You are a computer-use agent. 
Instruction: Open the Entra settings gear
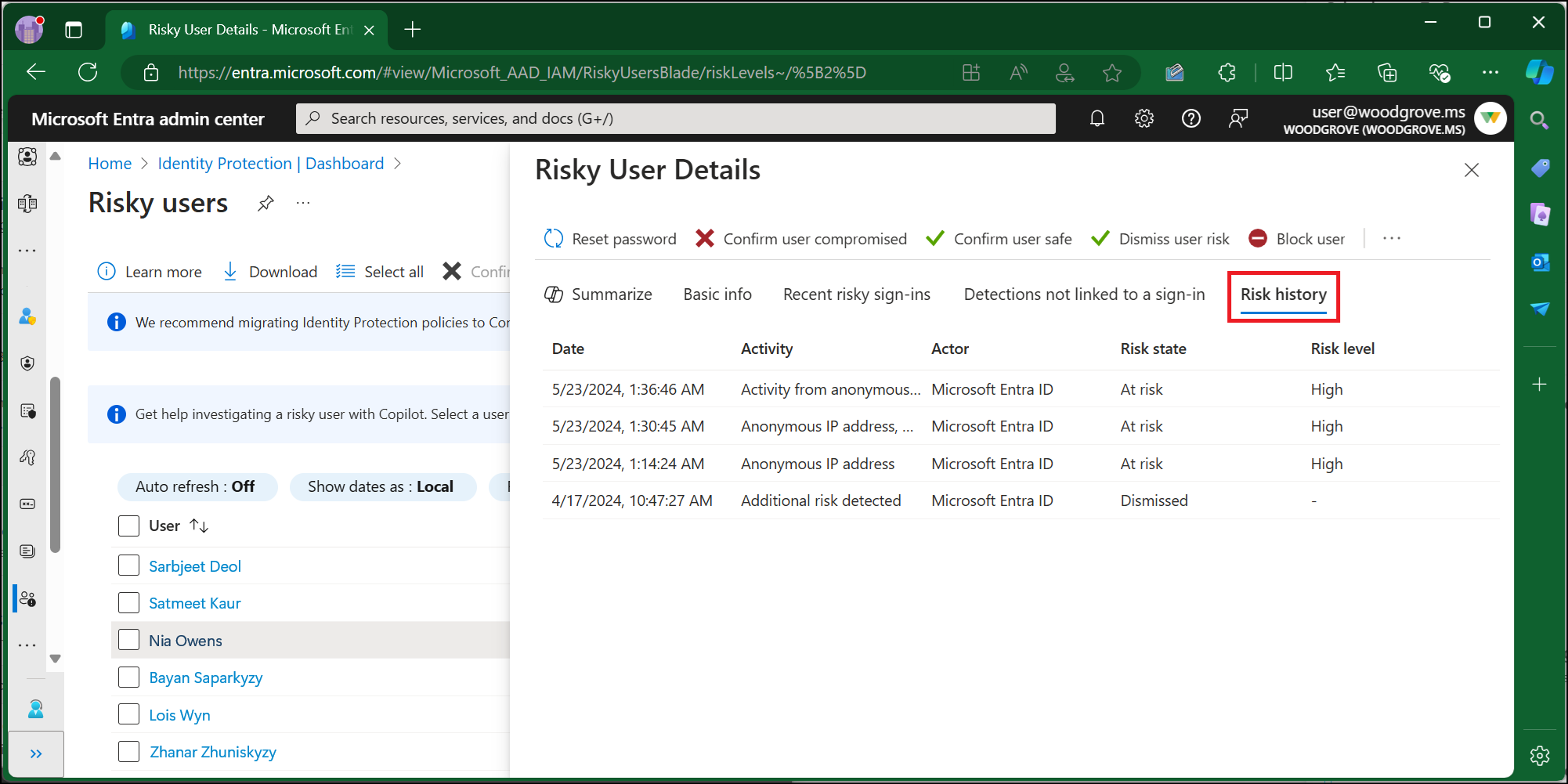click(x=1144, y=118)
